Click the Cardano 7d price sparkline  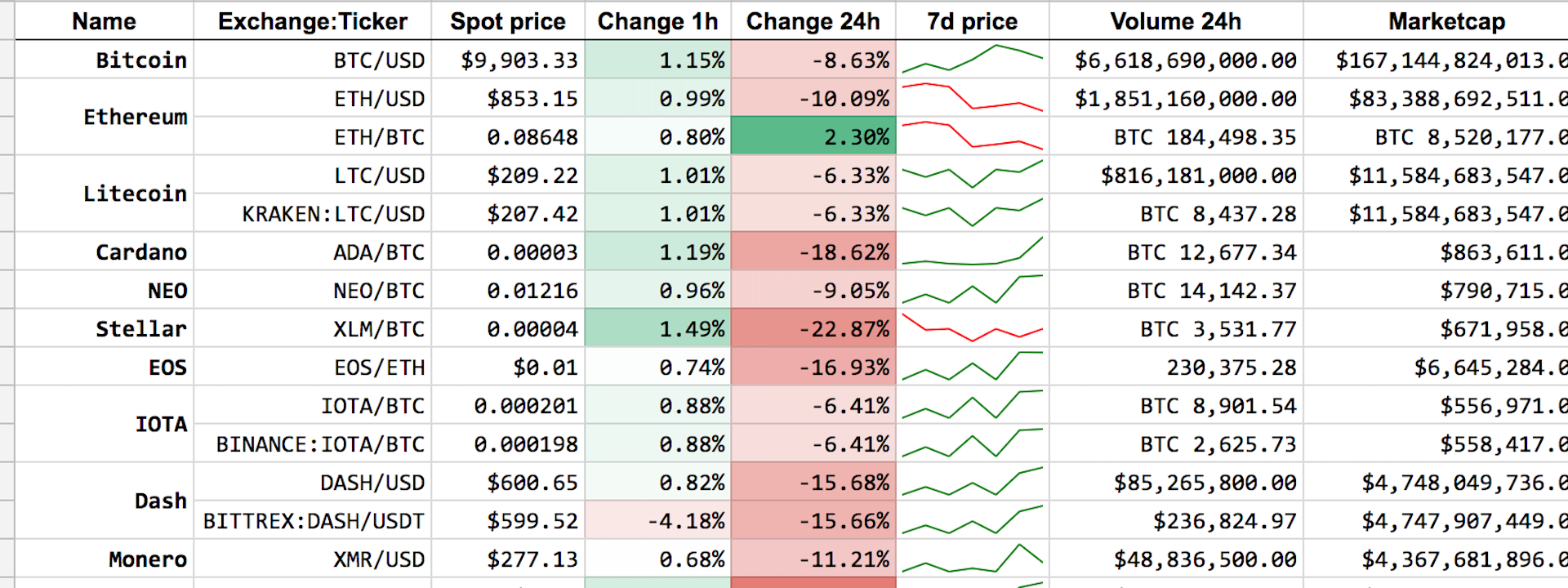coord(972,252)
